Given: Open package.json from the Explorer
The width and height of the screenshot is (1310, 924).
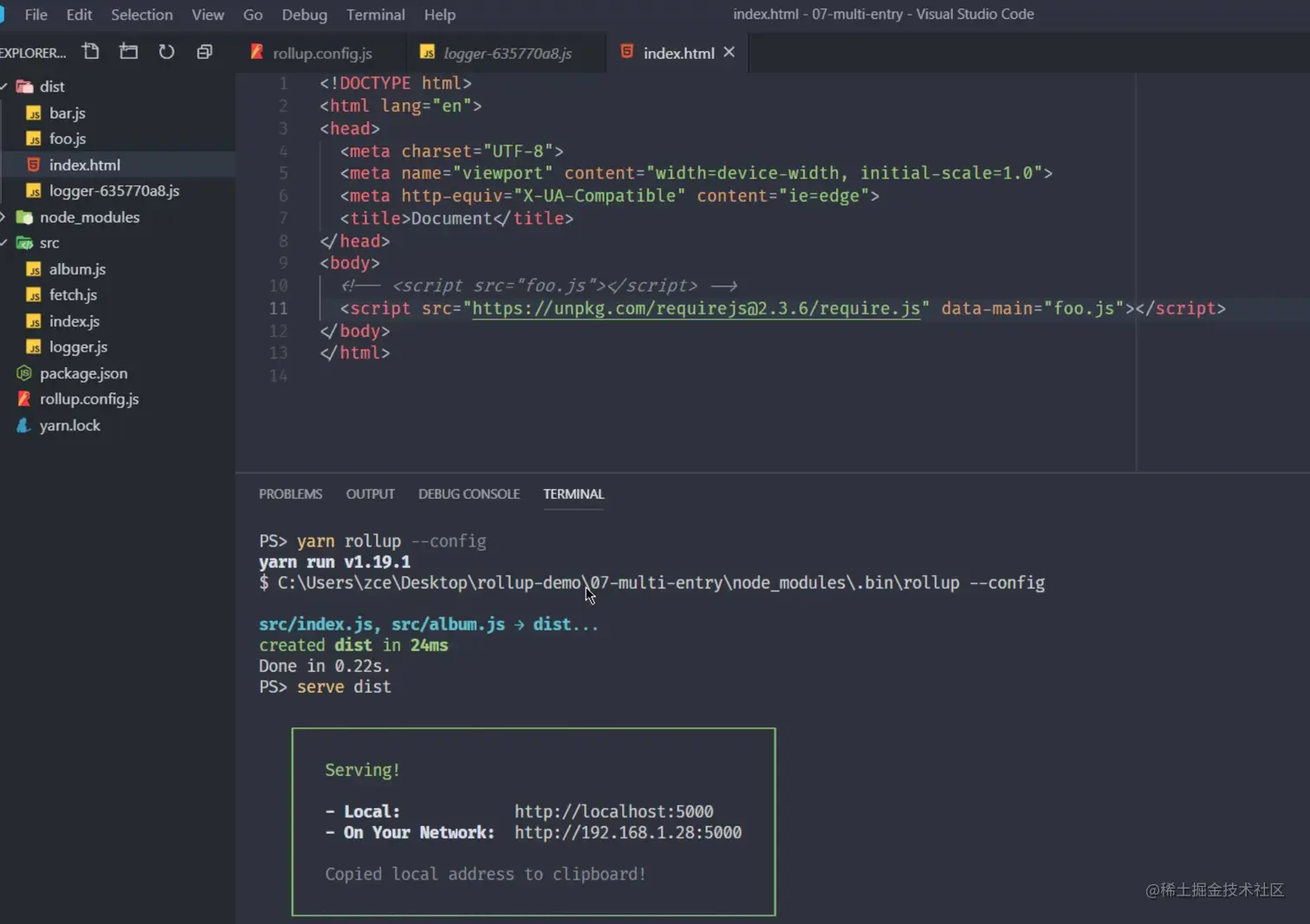Looking at the screenshot, I should (83, 373).
